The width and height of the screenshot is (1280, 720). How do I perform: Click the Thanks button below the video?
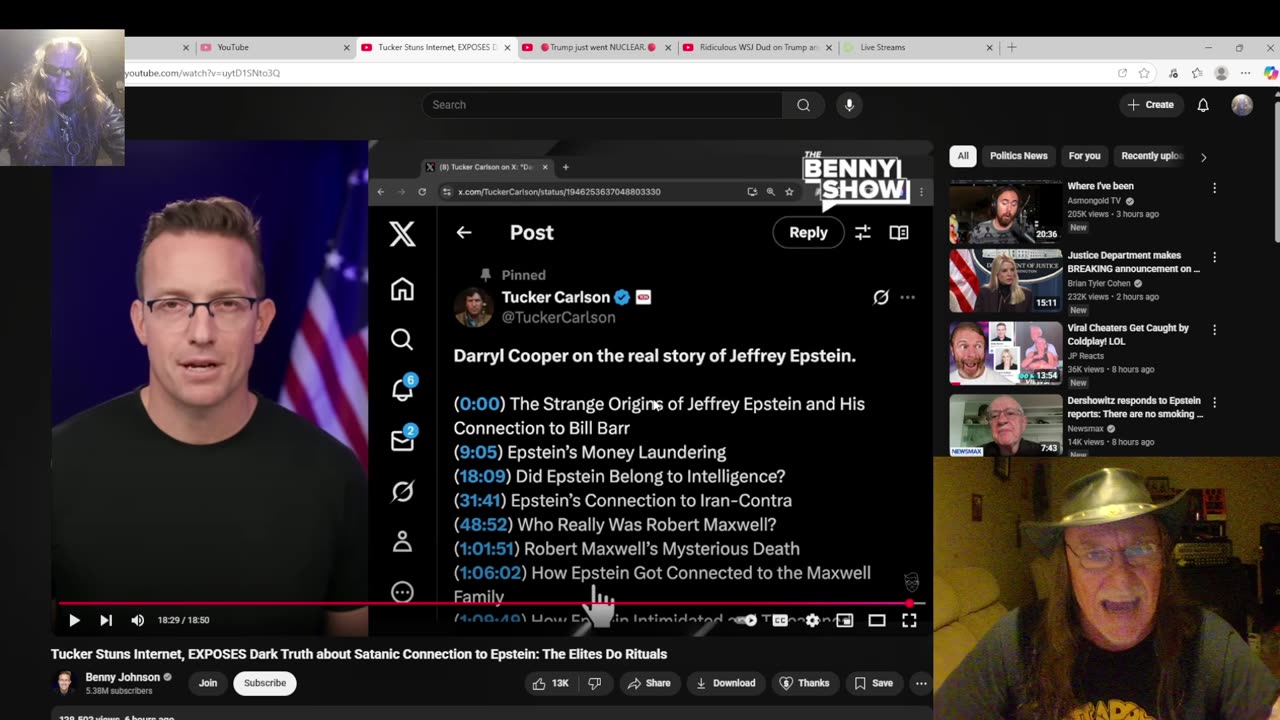point(805,683)
